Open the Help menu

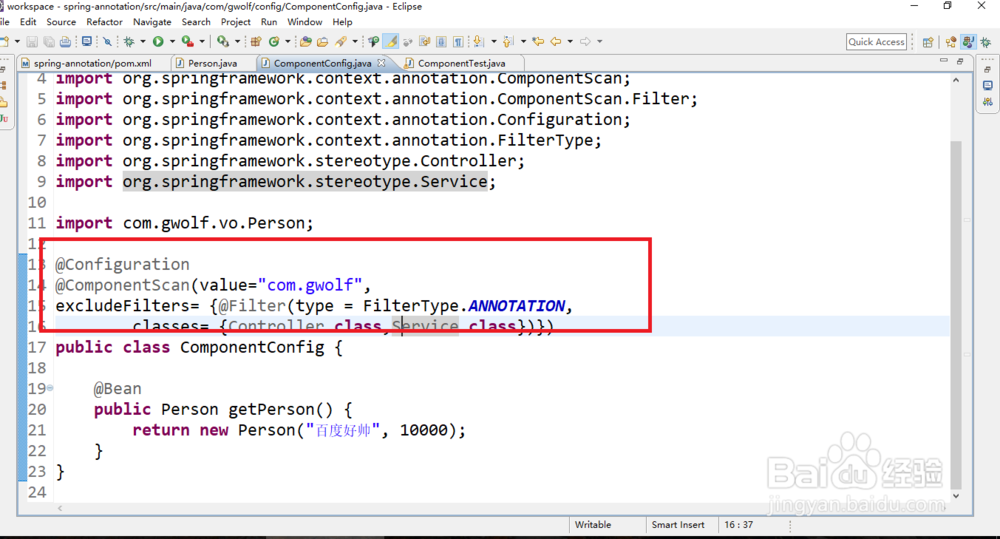pyautogui.click(x=342, y=22)
